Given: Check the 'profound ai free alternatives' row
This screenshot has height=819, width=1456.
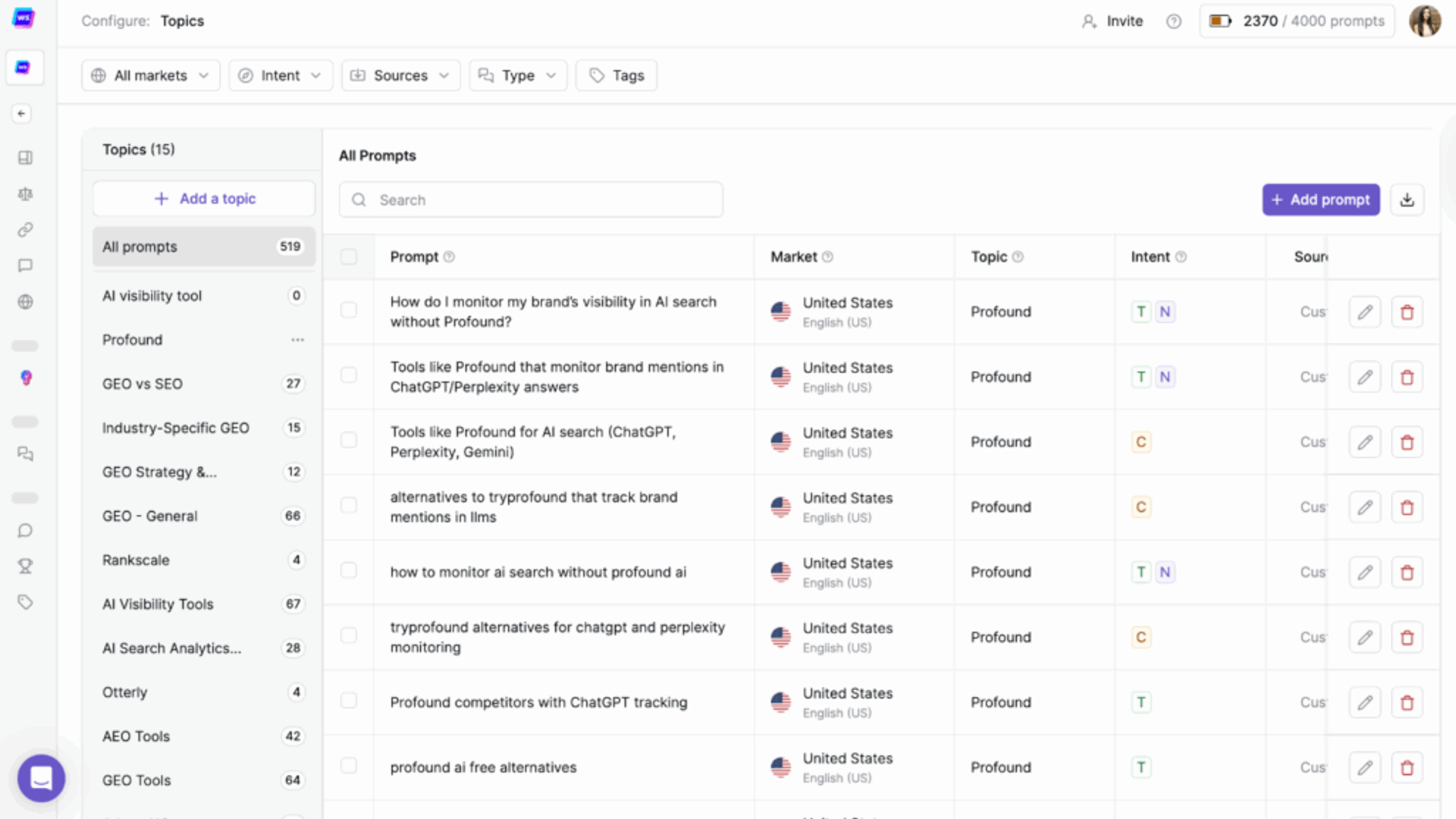Looking at the screenshot, I should [x=349, y=767].
